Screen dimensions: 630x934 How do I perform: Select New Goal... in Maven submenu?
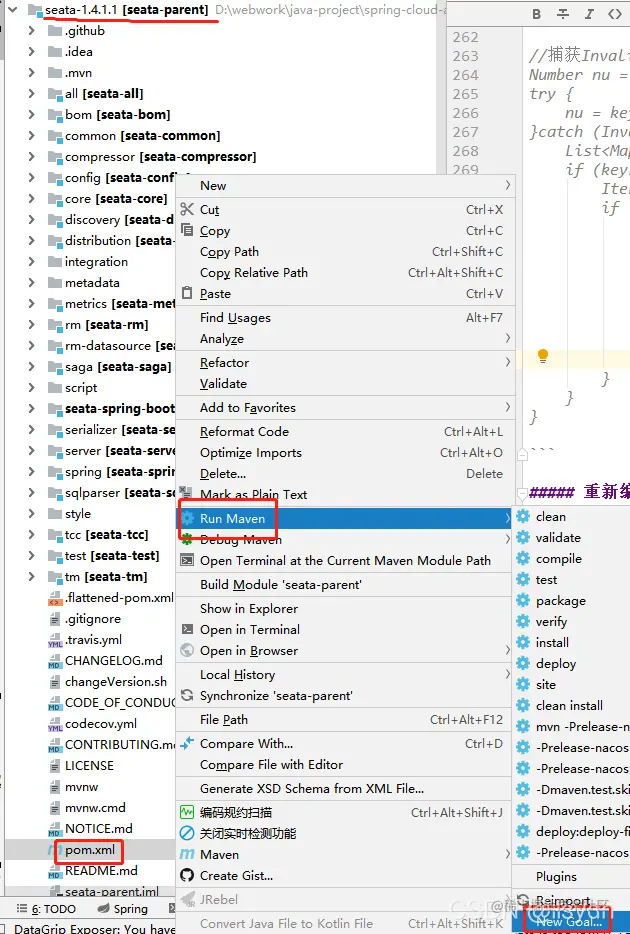[570, 921]
